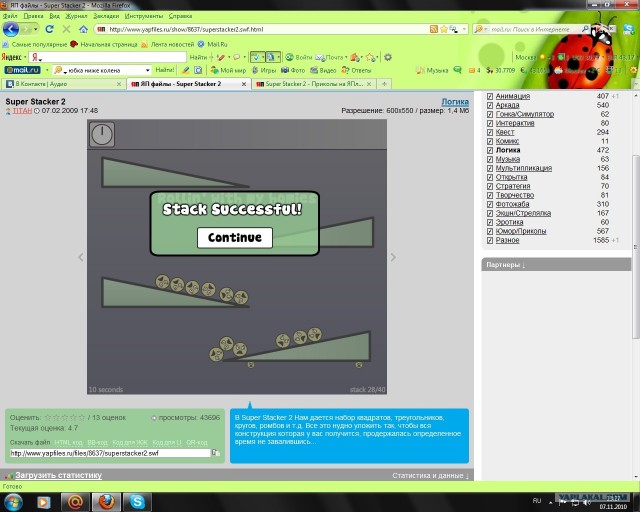Click Загрузить статистику link

point(58,475)
